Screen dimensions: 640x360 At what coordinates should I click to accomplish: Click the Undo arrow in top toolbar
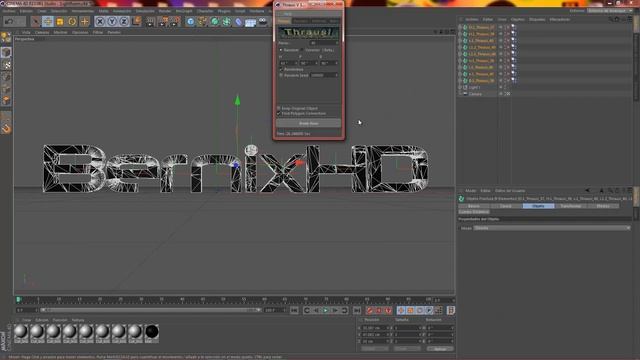(9, 21)
